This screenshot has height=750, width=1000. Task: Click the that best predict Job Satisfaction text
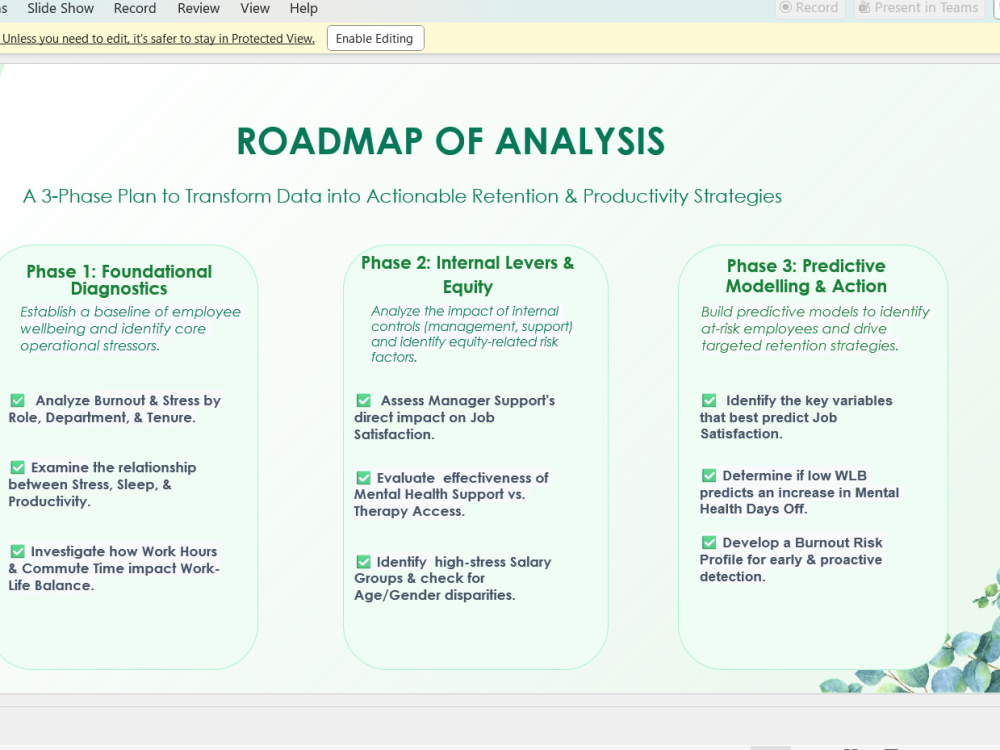[x=768, y=425]
